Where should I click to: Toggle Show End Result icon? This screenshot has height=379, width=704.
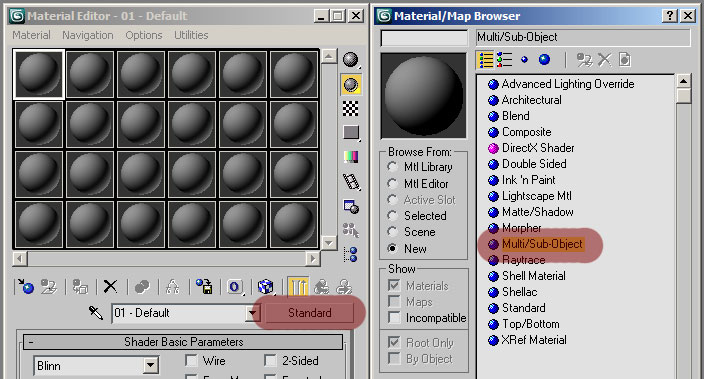point(298,286)
